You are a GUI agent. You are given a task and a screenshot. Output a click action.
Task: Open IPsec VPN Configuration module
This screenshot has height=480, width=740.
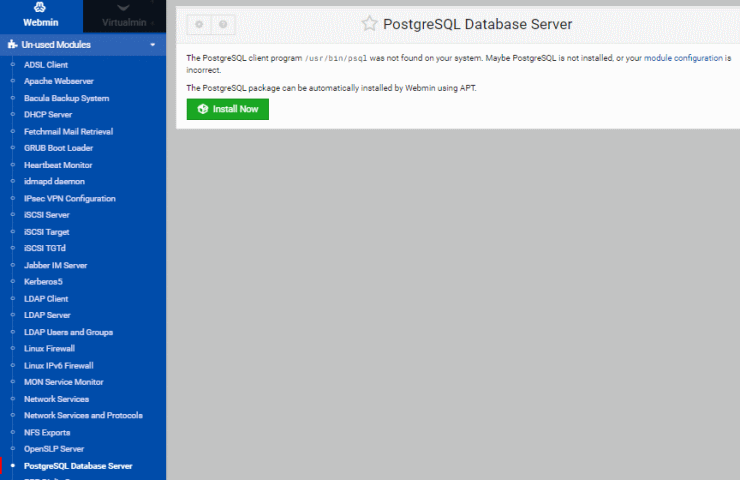[x=70, y=199]
